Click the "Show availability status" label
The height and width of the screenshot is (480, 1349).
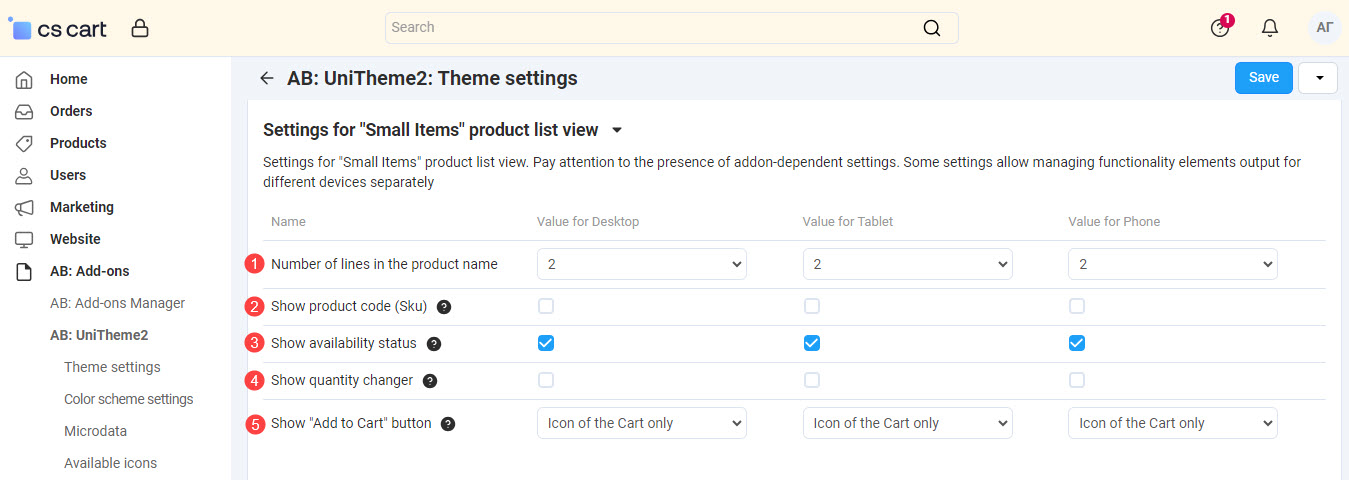pos(344,343)
